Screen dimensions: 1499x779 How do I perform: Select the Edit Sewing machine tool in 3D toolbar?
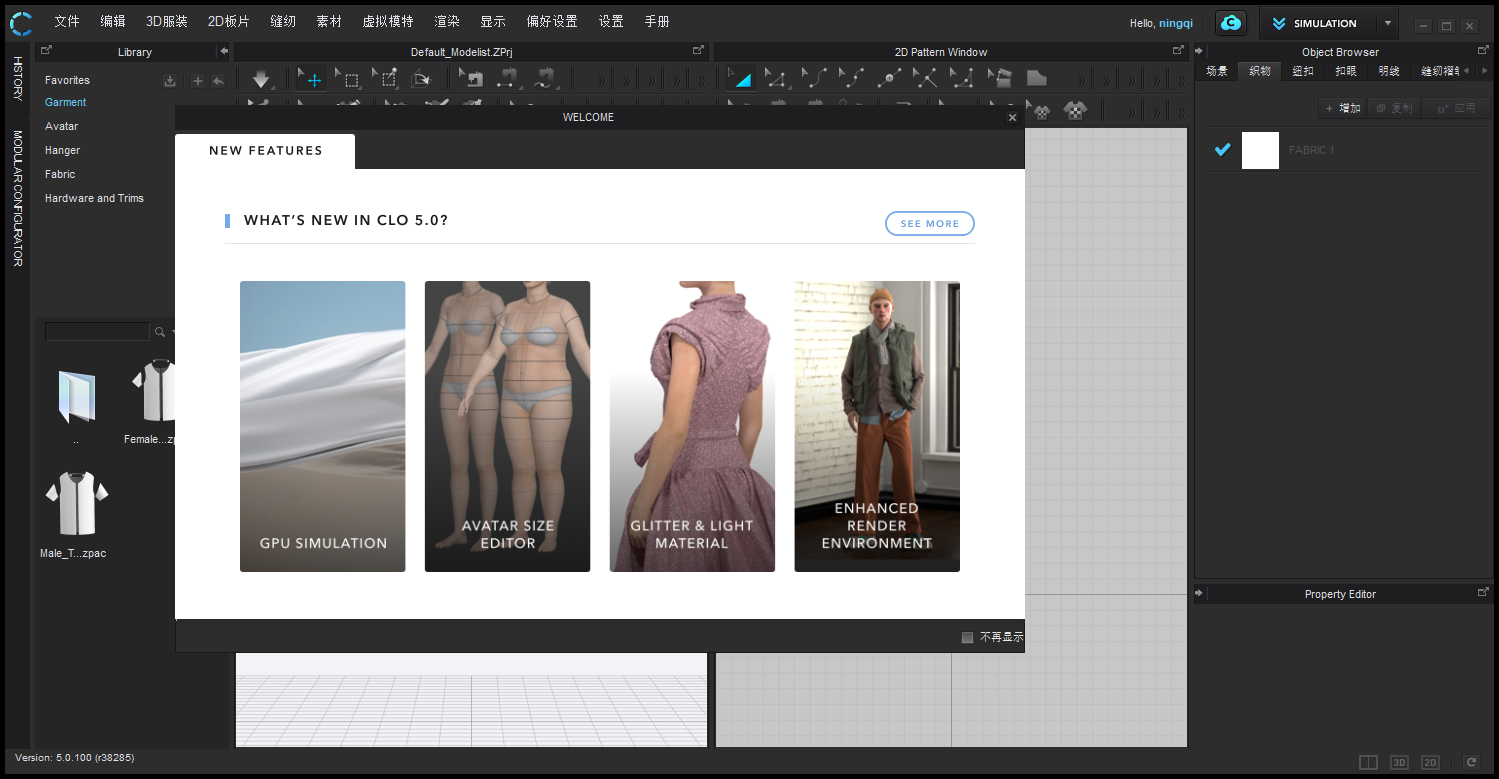(472, 79)
